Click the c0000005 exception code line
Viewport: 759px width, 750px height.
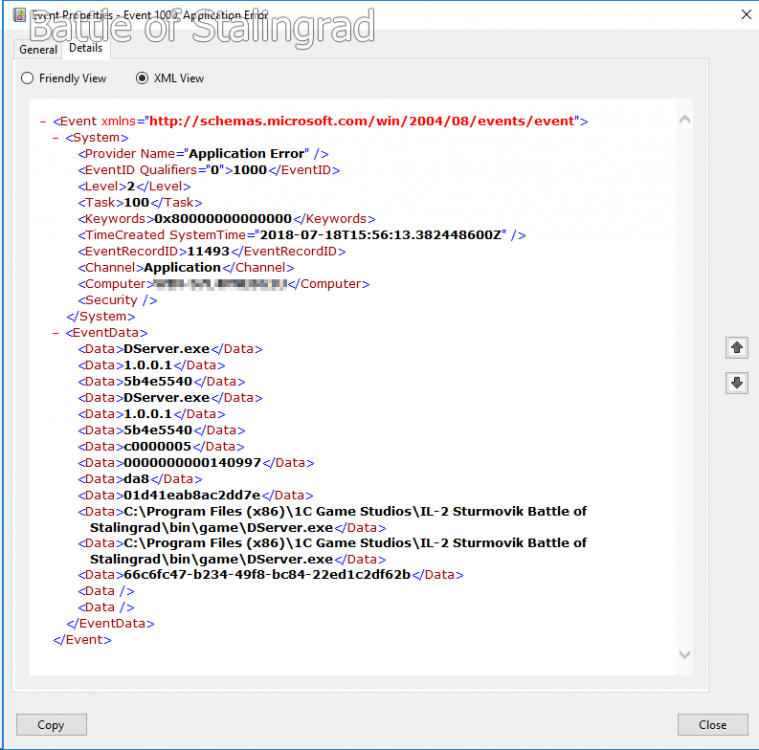point(161,446)
